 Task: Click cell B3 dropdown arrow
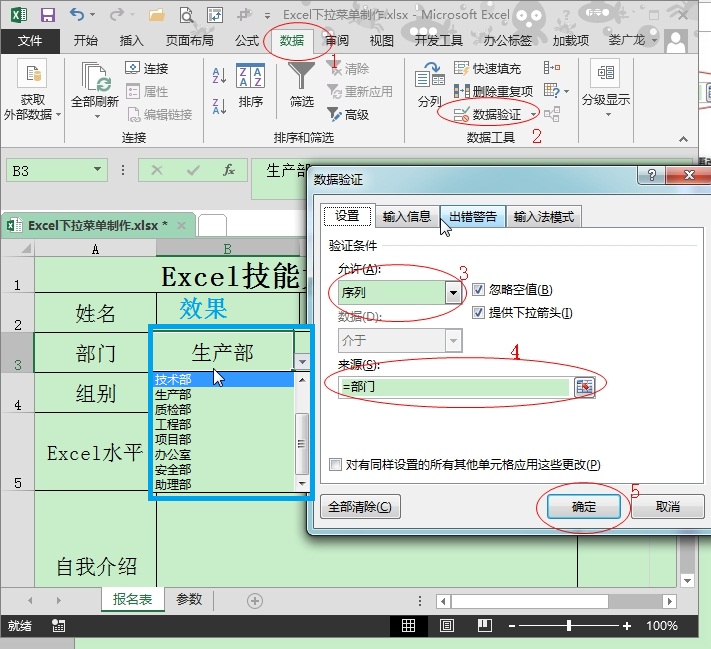[302, 362]
